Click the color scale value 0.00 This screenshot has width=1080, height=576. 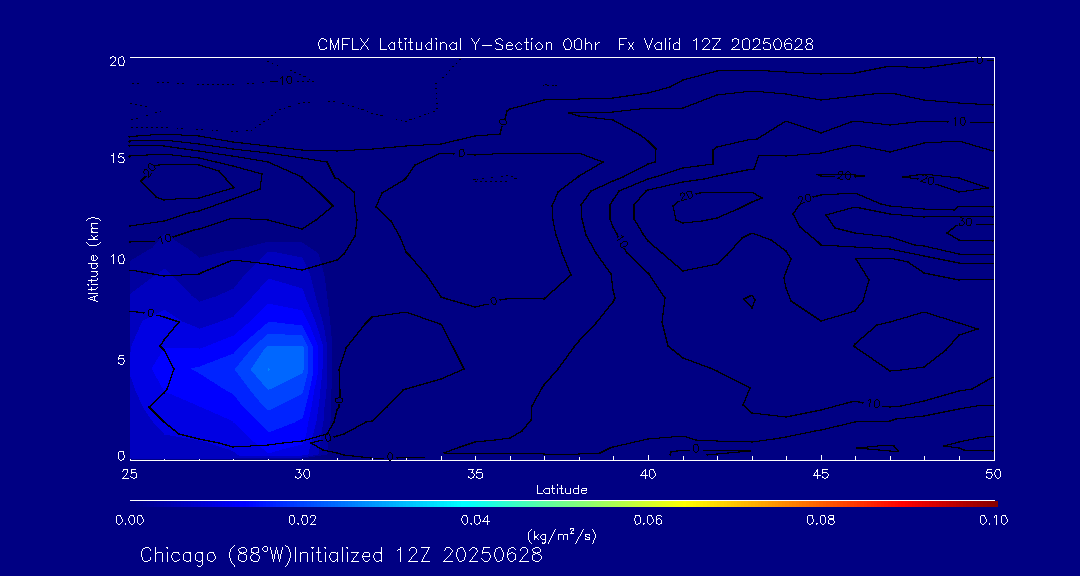click(x=129, y=520)
